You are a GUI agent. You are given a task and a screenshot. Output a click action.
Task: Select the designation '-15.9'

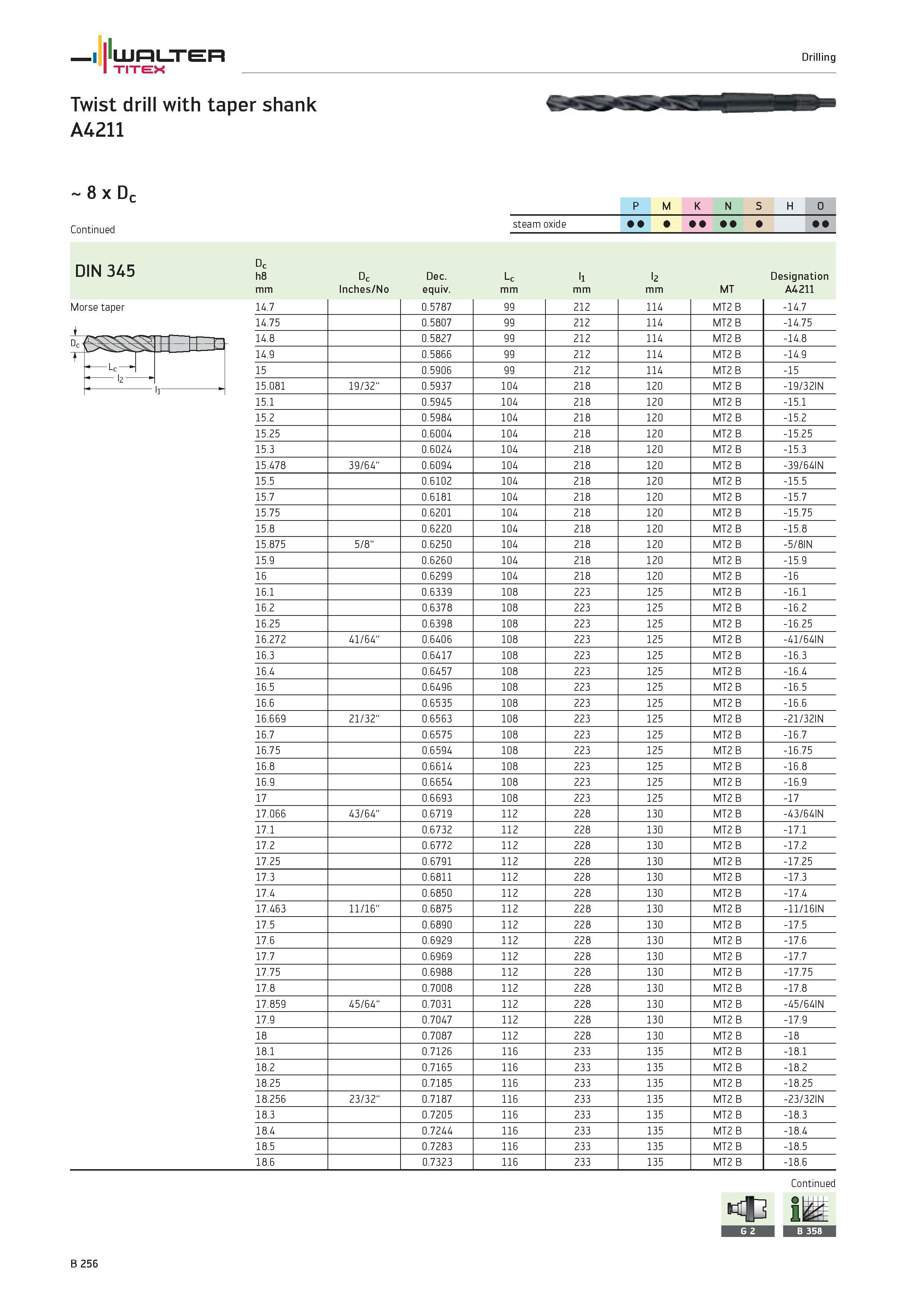(795, 560)
